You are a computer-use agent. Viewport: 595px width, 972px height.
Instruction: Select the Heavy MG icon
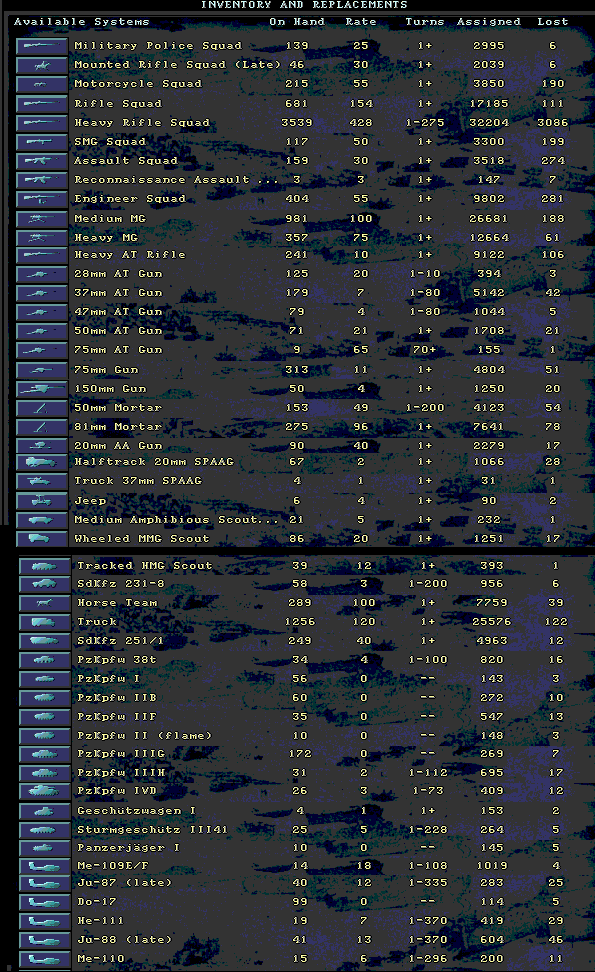42,238
